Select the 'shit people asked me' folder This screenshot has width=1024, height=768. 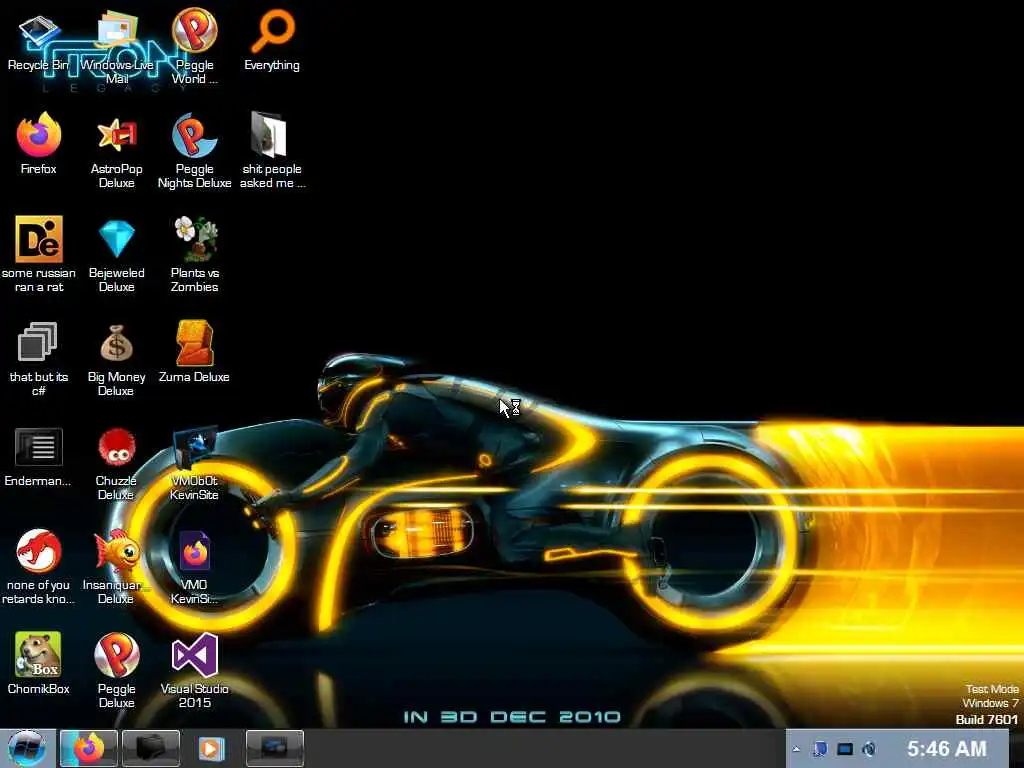pyautogui.click(x=269, y=135)
